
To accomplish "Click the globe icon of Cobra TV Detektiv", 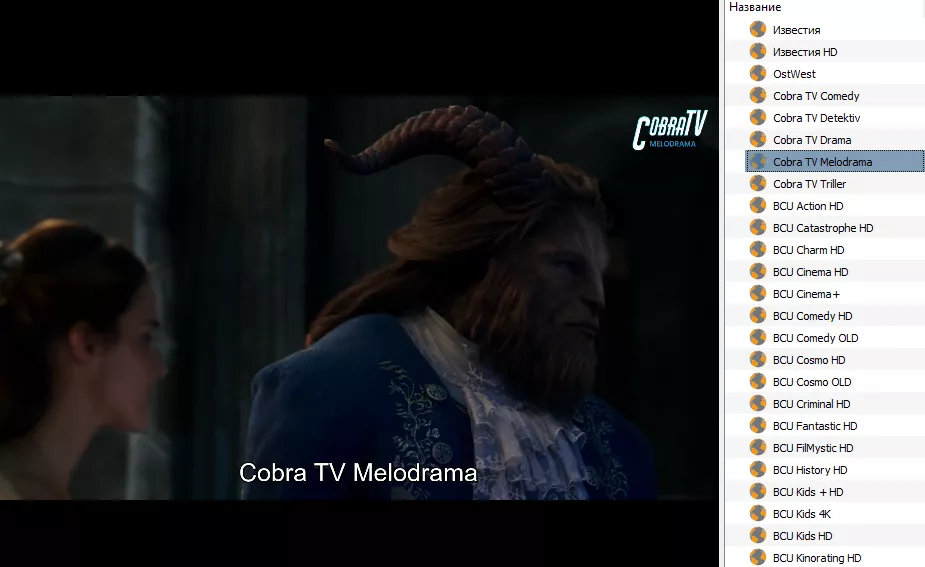I will pos(757,117).
